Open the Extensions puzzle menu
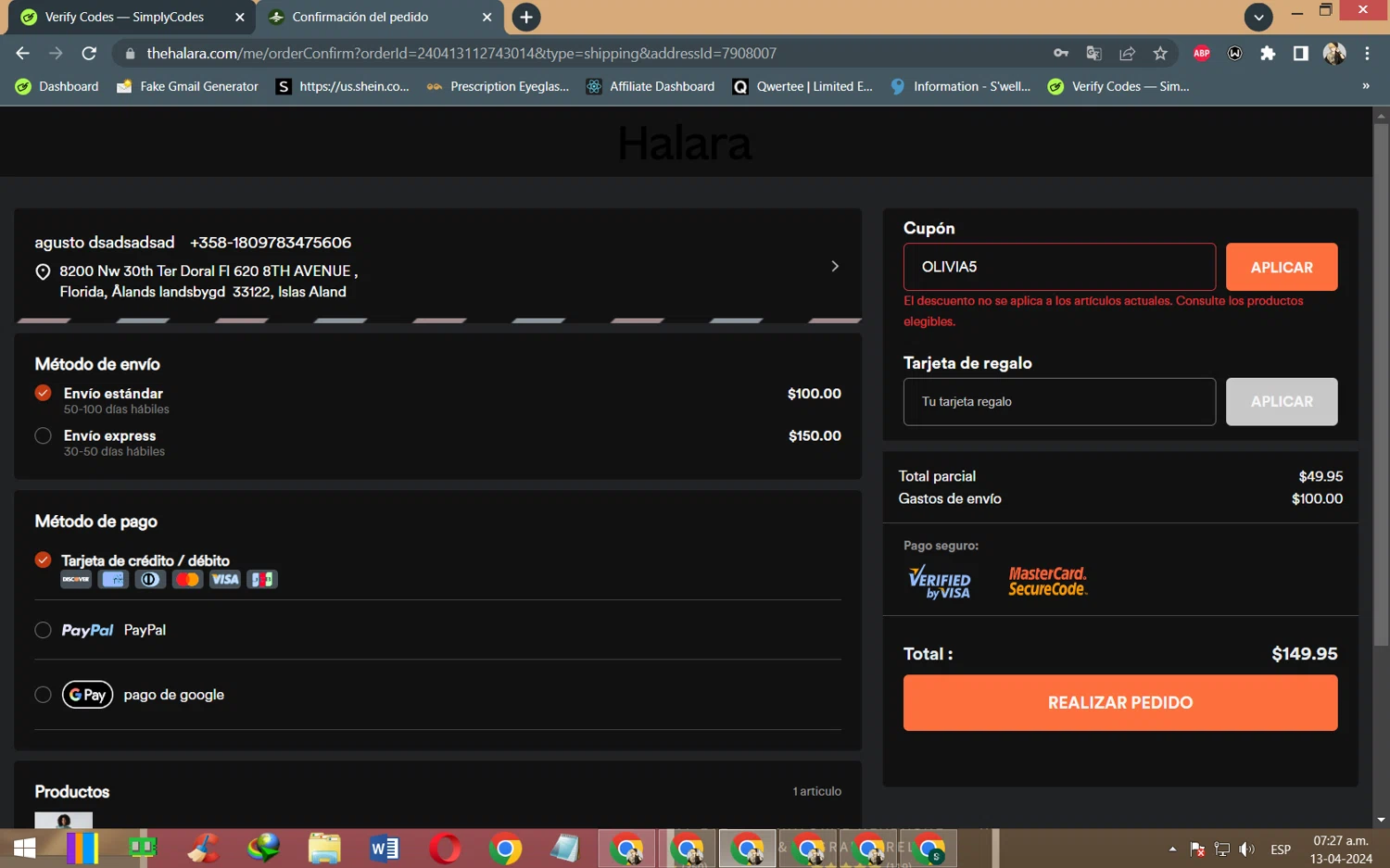The height and width of the screenshot is (868, 1390). pyautogui.click(x=1268, y=54)
